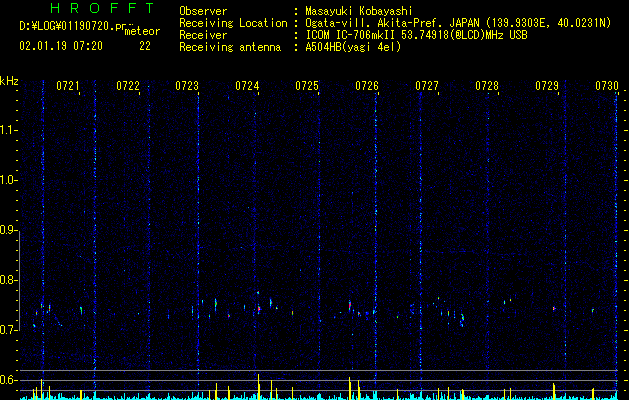Click the meteor count value 22

coord(145,46)
